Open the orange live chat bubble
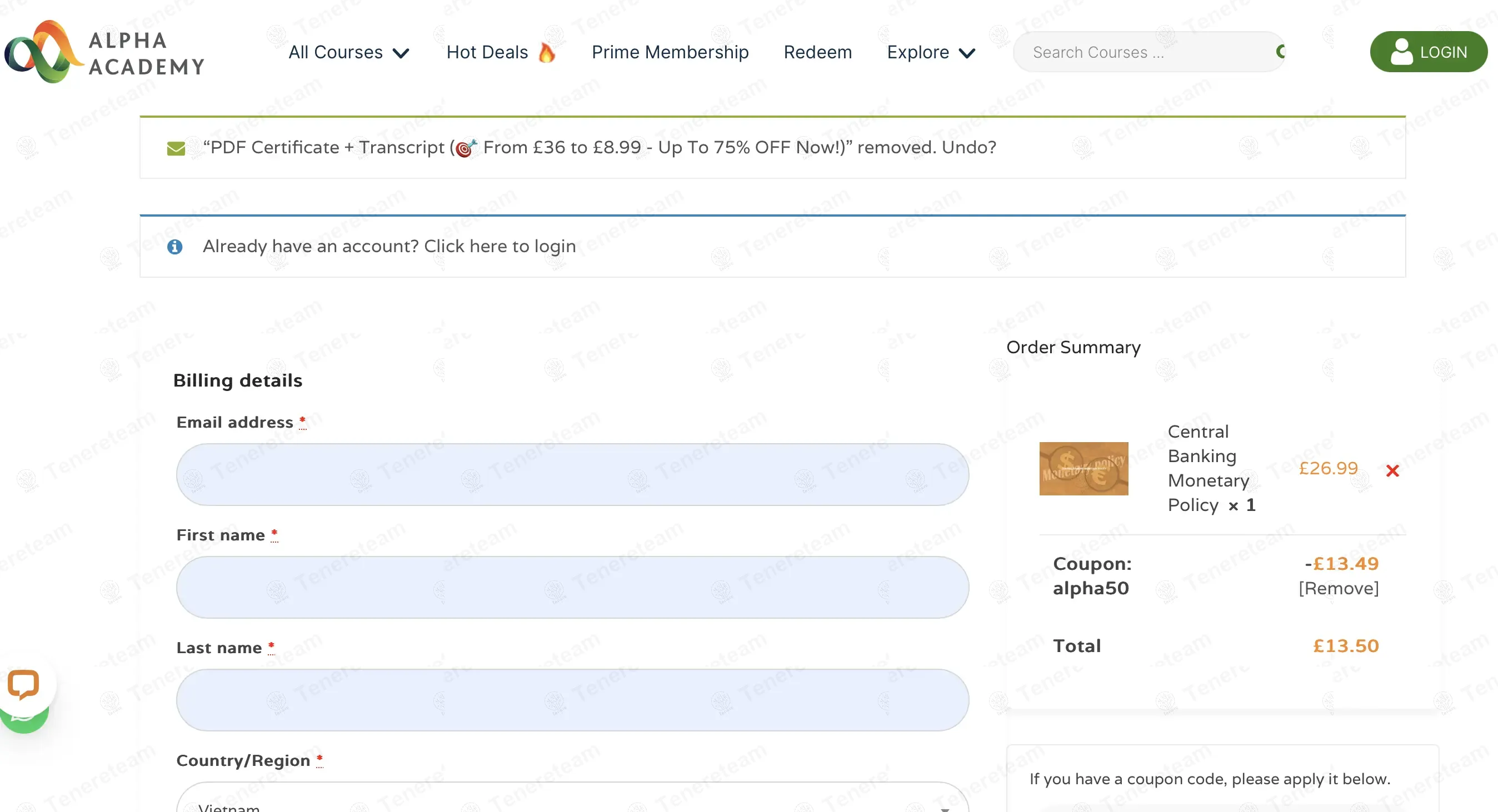Image resolution: width=1498 pixels, height=812 pixels. point(23,684)
